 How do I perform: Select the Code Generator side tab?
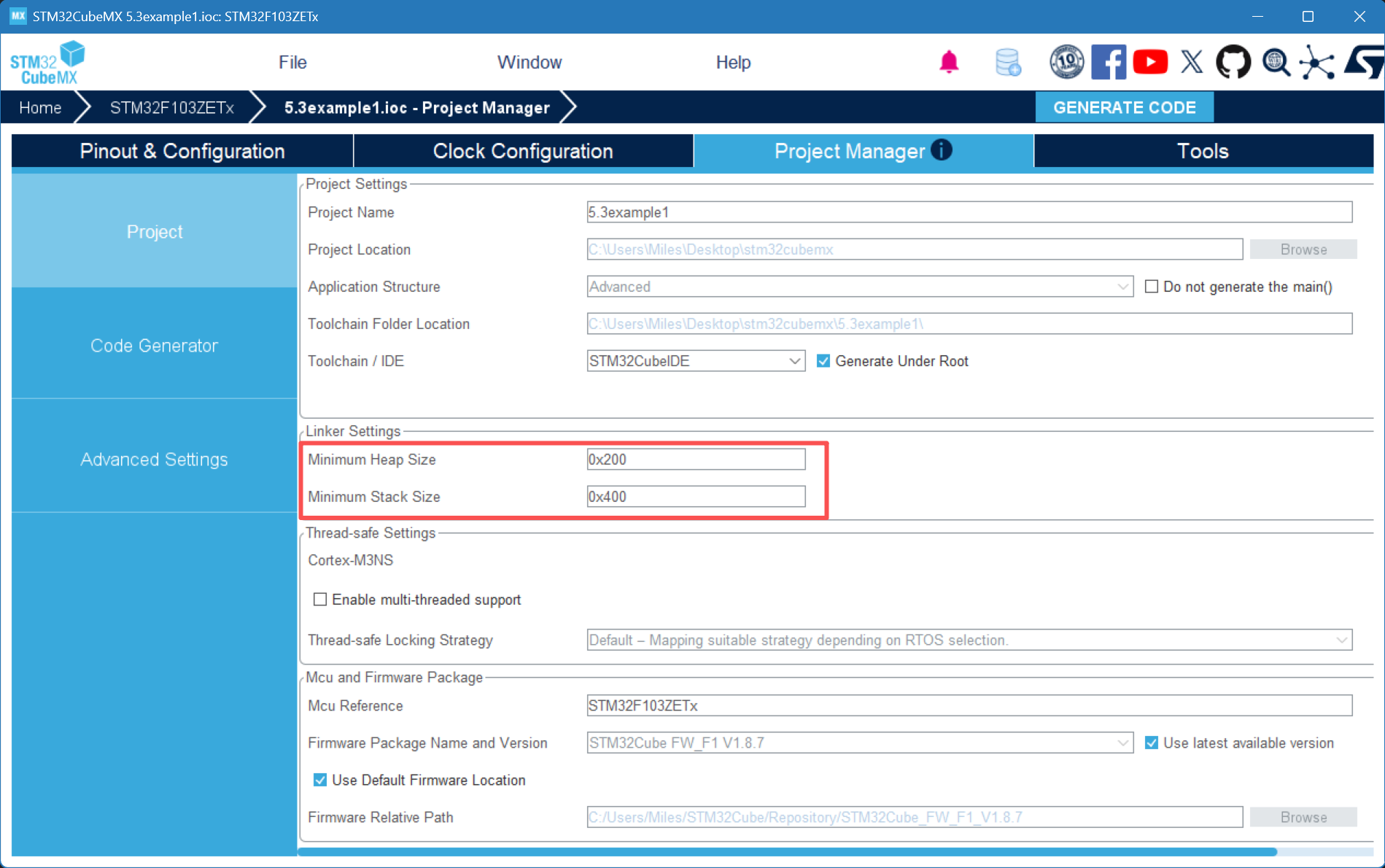pos(154,345)
